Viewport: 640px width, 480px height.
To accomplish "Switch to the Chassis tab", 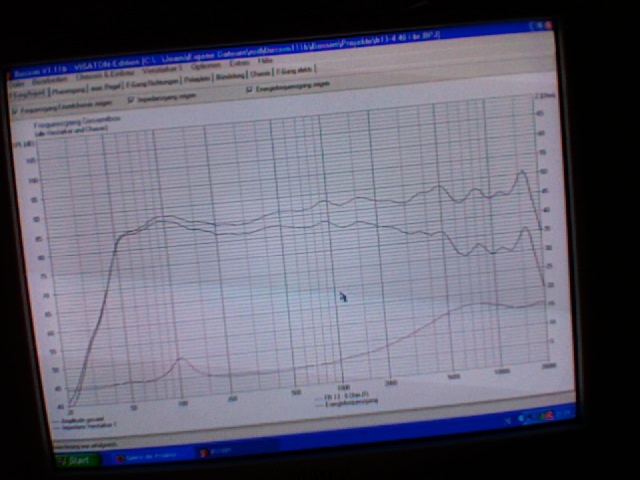I will click(x=259, y=74).
